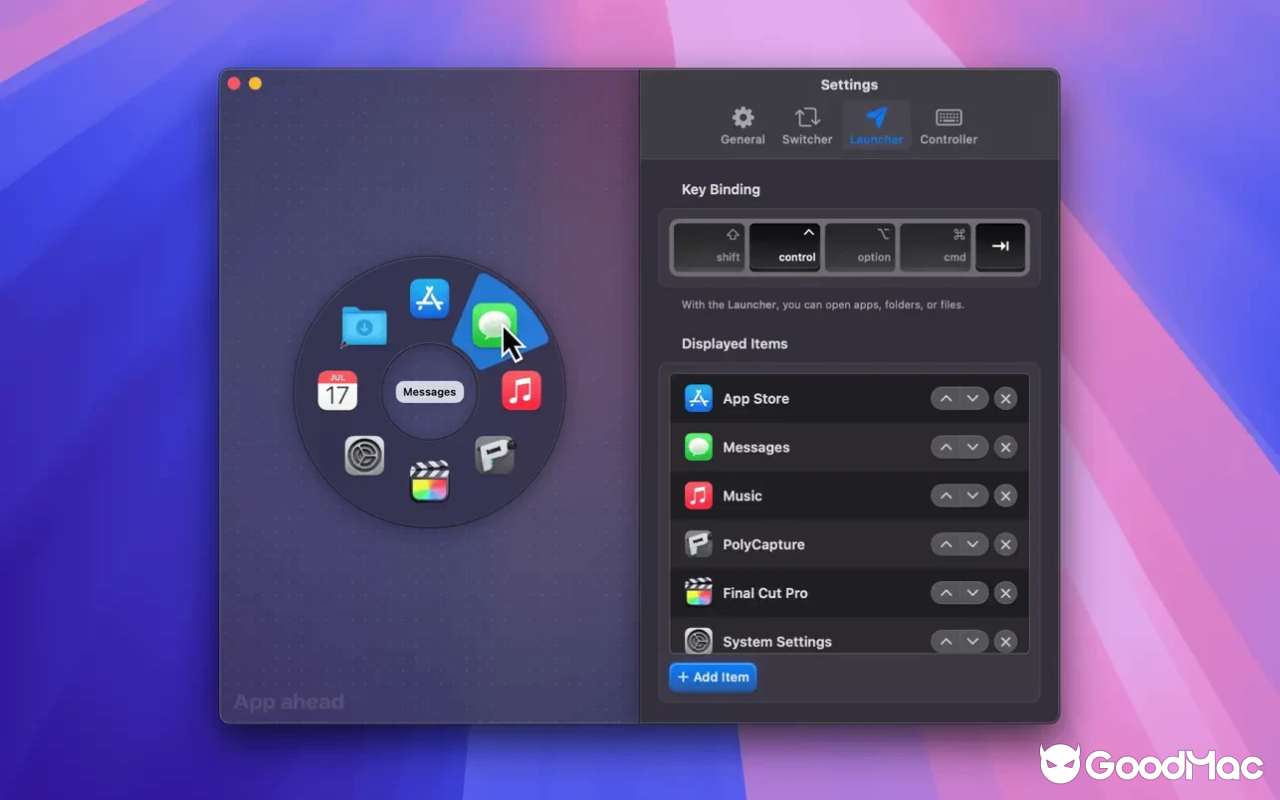This screenshot has width=1280, height=800.
Task: Toggle the cmd key binding
Action: point(936,247)
